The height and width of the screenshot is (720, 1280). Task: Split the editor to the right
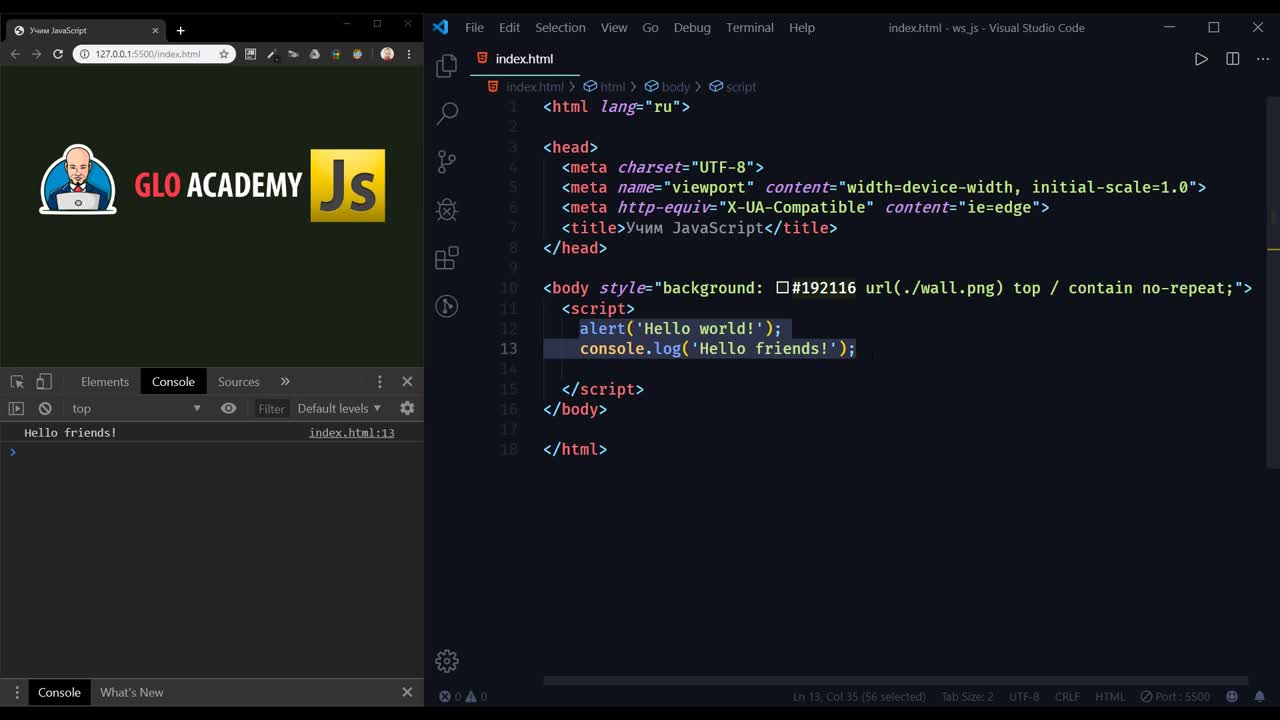pos(1233,59)
